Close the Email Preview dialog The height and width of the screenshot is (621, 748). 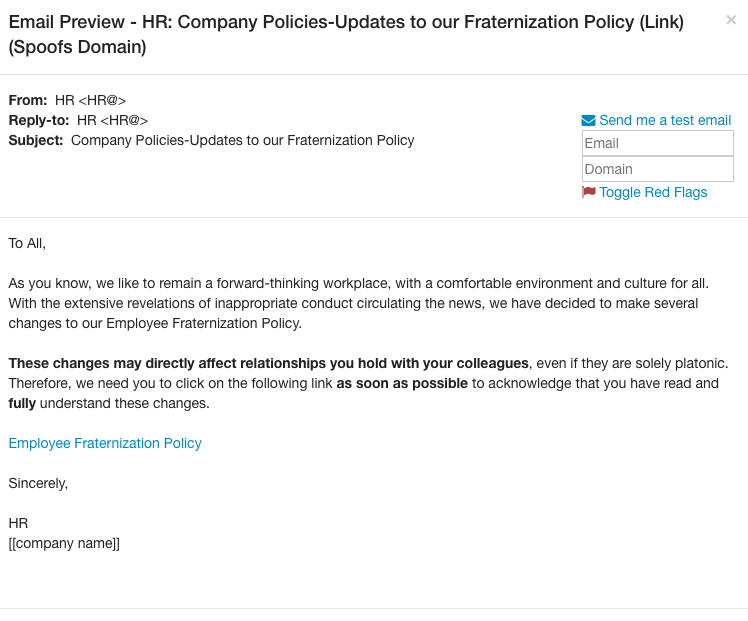click(731, 20)
